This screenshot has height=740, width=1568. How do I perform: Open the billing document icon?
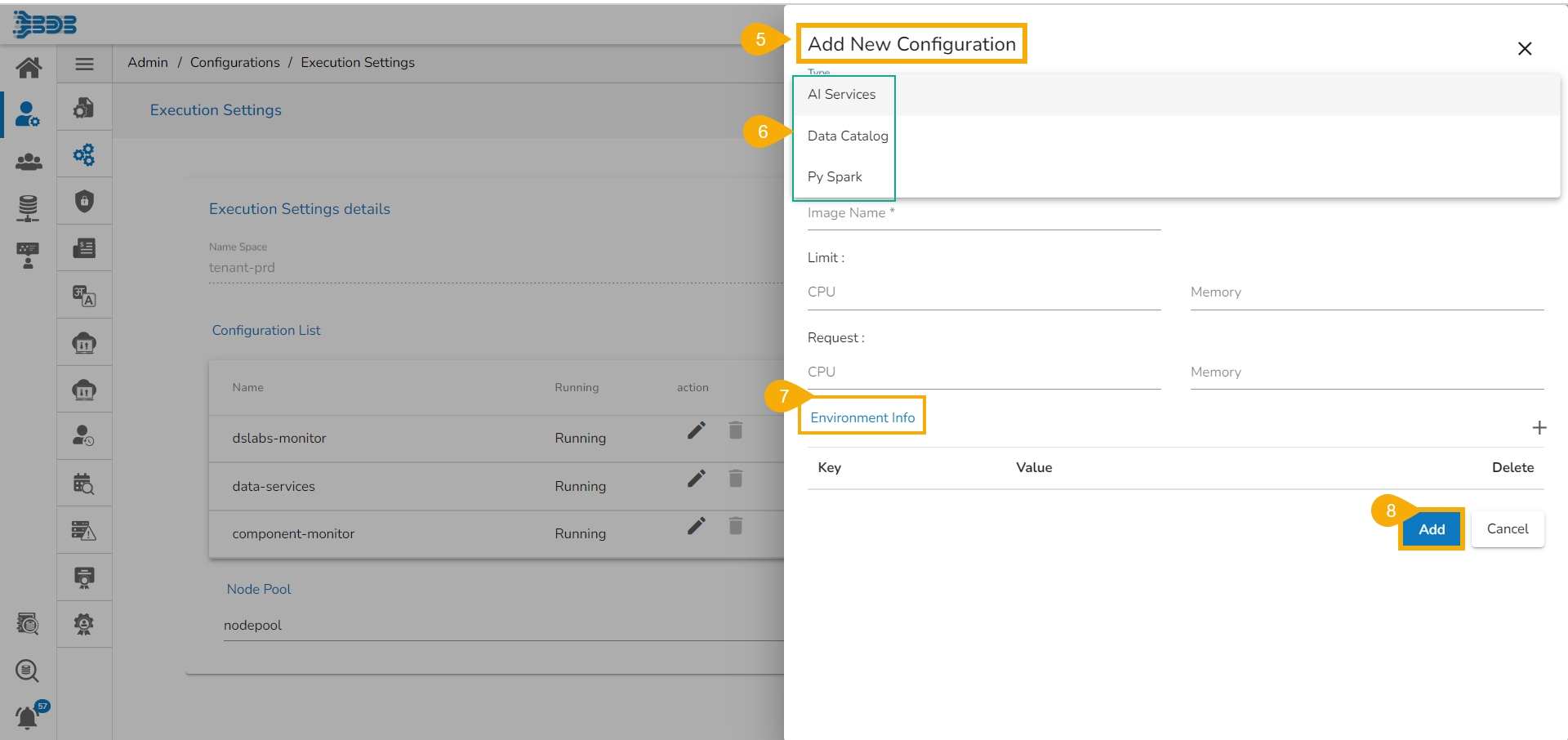(x=84, y=247)
